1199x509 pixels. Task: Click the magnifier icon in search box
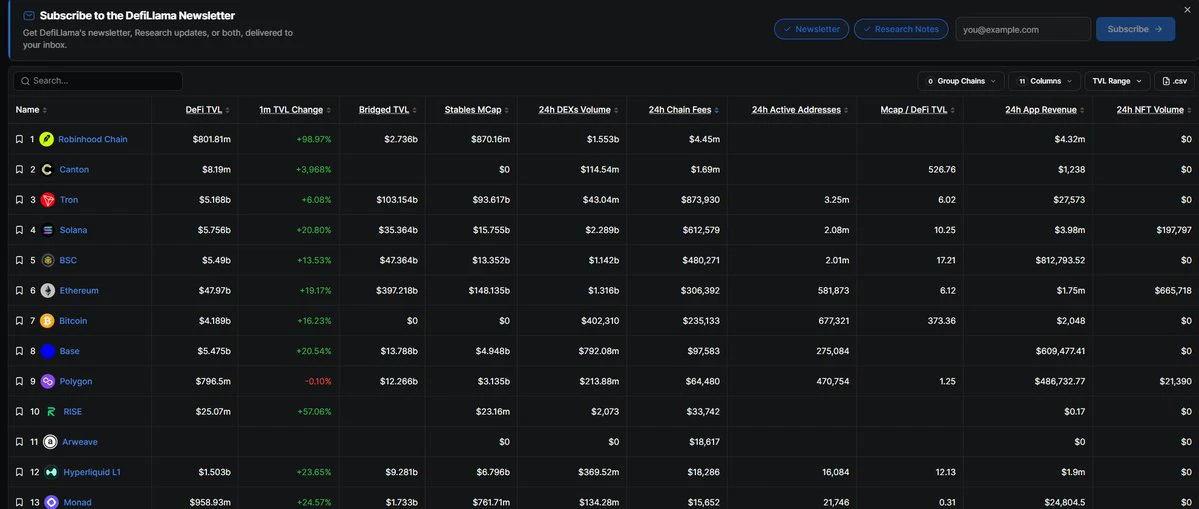click(26, 81)
